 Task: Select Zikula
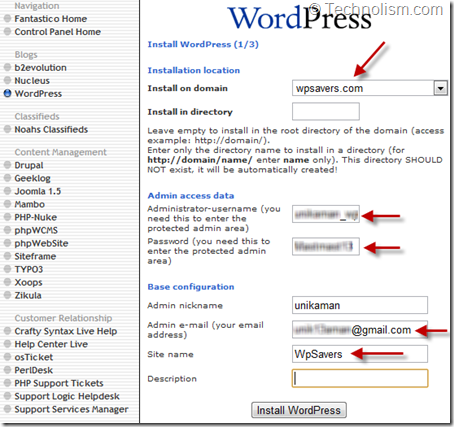tap(28, 295)
